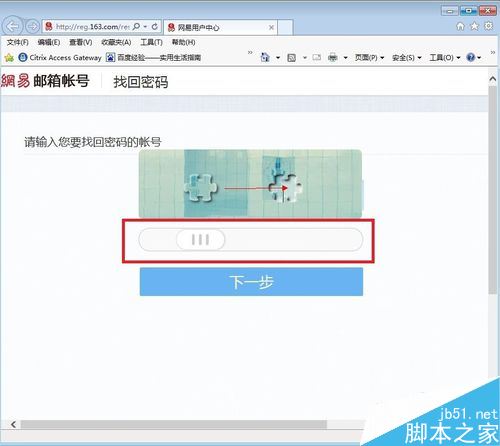Click the horizontal scrollbar thumb
The height and width of the screenshot is (446, 500).
(x=173, y=424)
